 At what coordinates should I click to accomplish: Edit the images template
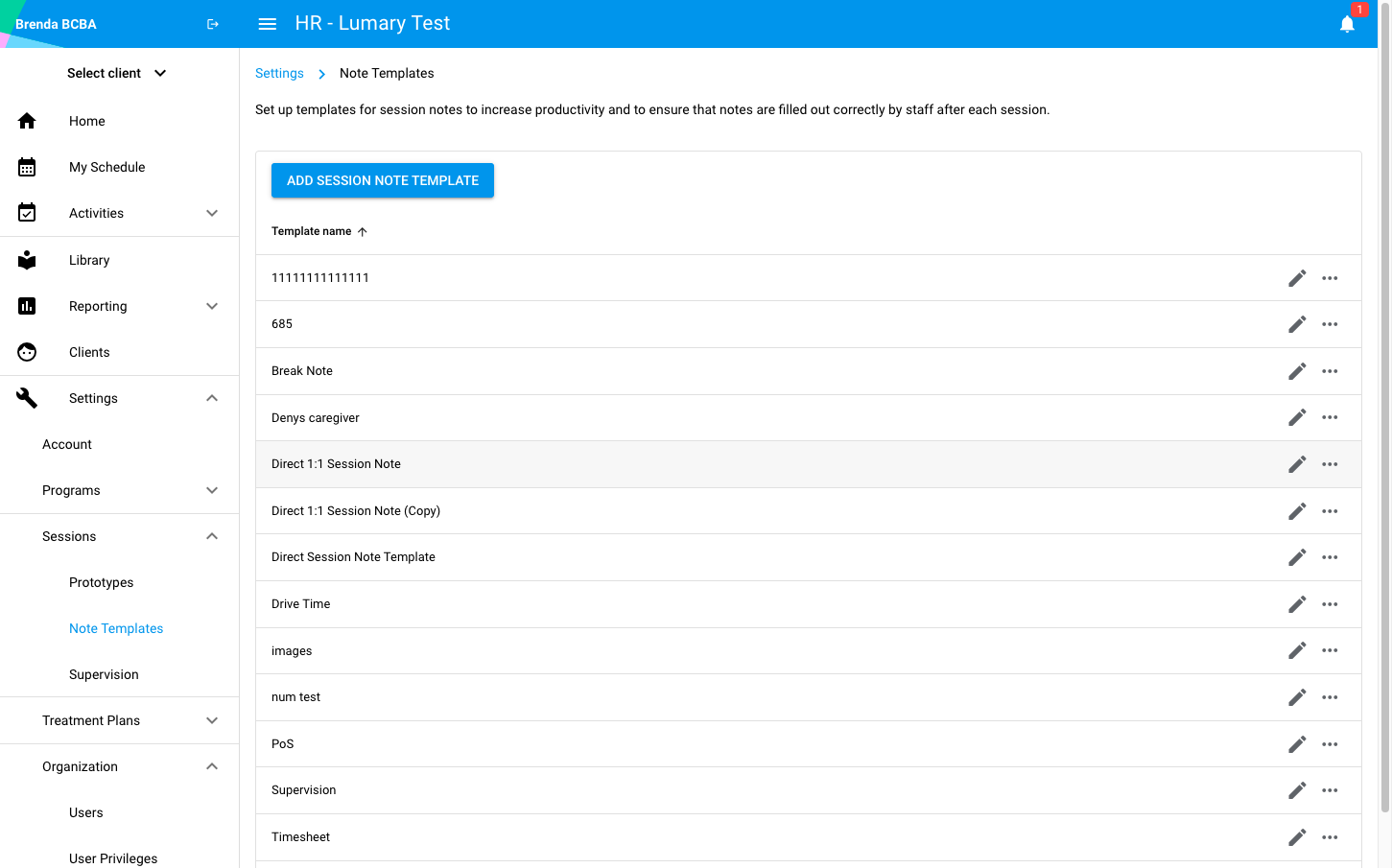pos(1297,650)
